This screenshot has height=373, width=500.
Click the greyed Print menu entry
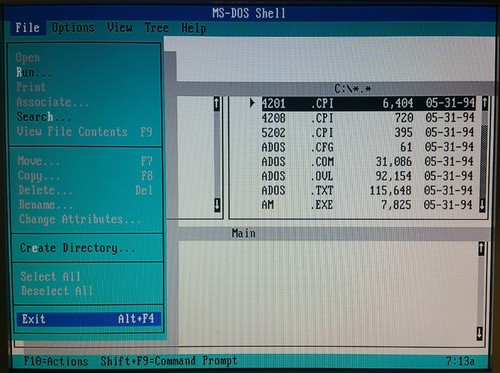[85, 87]
